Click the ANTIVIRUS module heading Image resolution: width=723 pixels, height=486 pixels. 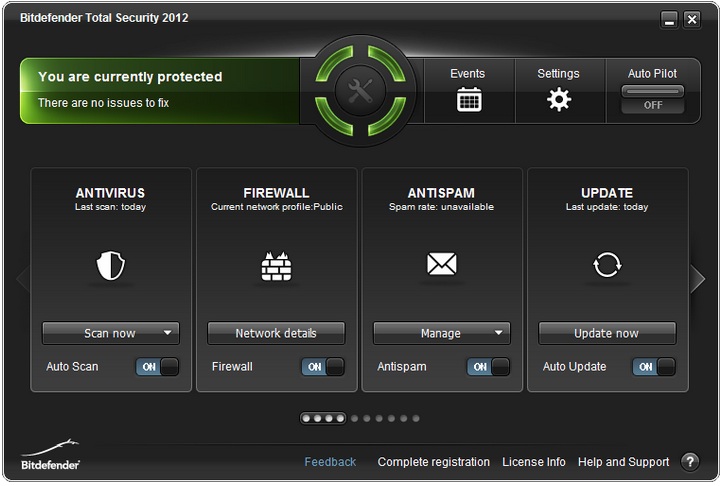(110, 193)
